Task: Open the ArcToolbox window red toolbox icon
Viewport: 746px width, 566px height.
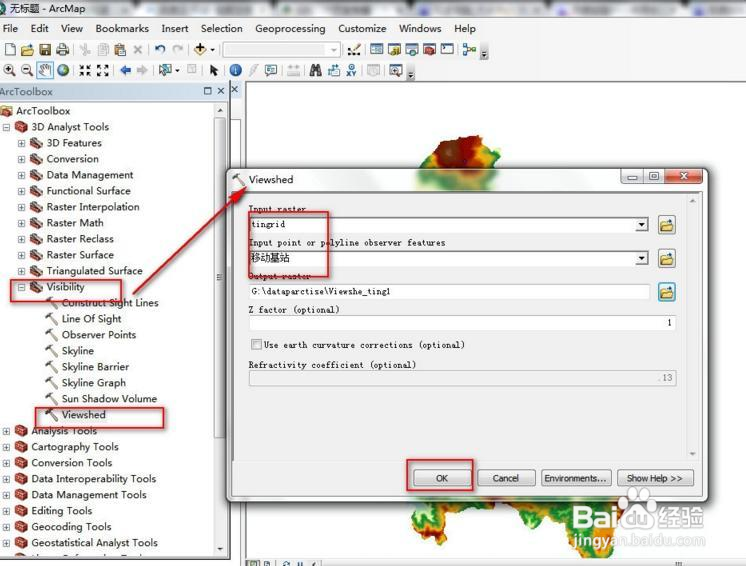Action: pyautogui.click(x=429, y=49)
